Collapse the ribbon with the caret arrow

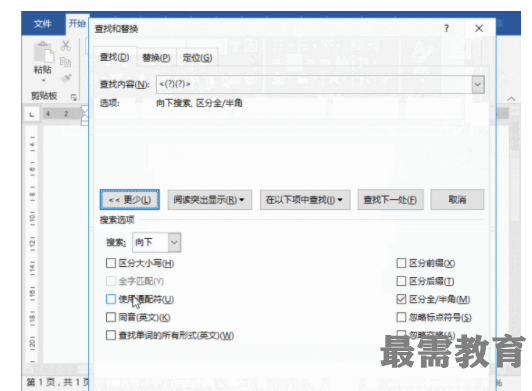pos(511,99)
